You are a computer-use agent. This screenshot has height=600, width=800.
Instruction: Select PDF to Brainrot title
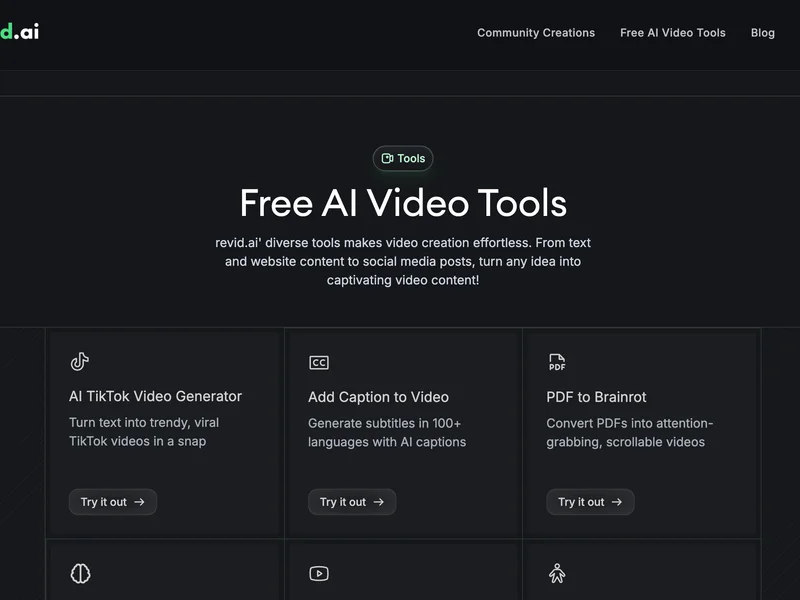point(596,397)
